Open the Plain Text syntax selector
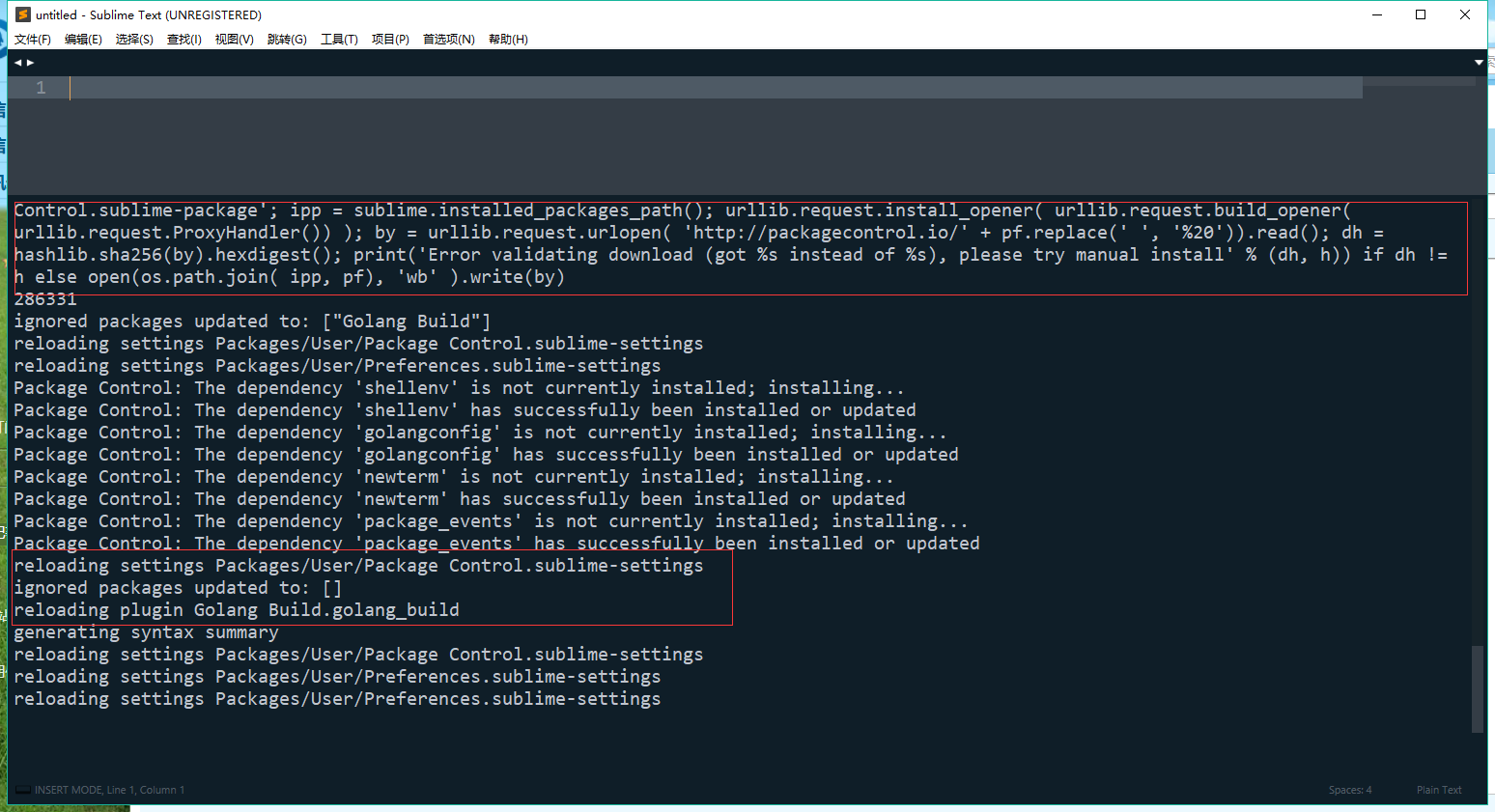The image size is (1495, 812). click(1439, 790)
